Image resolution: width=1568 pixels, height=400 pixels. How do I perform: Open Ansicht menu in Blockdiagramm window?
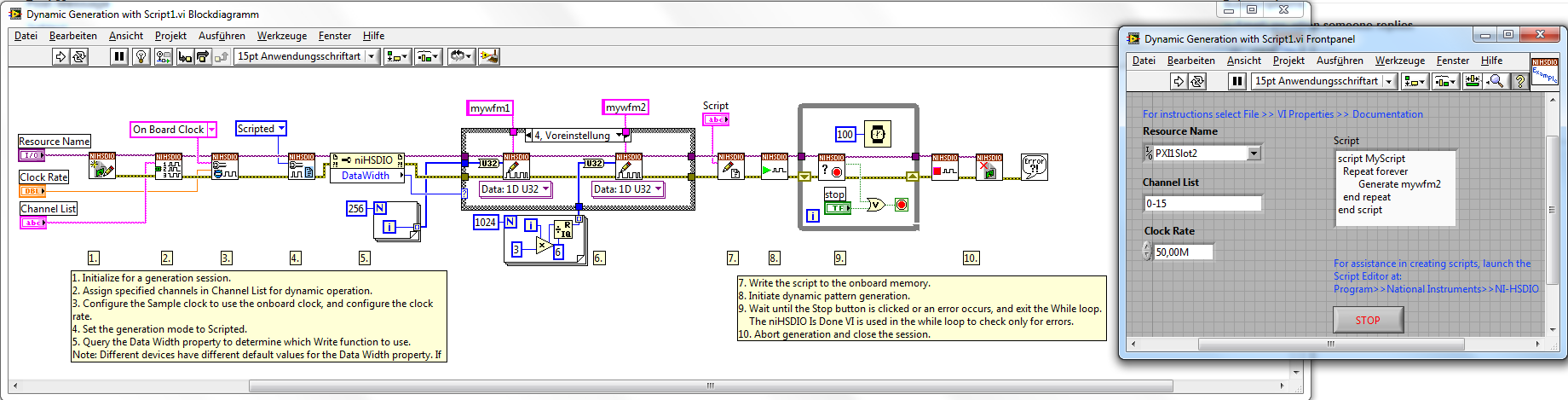126,36
